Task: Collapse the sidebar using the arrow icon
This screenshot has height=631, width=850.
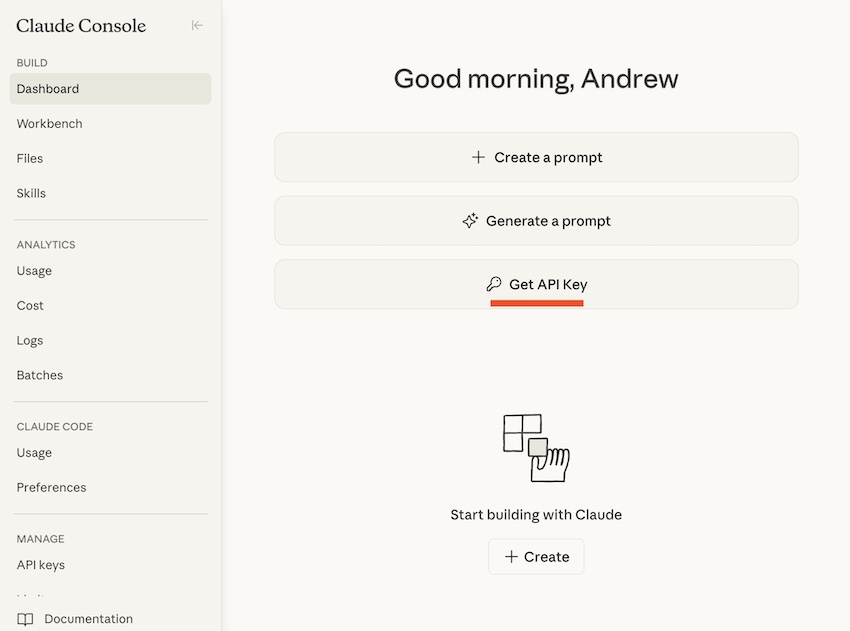Action: (x=197, y=26)
